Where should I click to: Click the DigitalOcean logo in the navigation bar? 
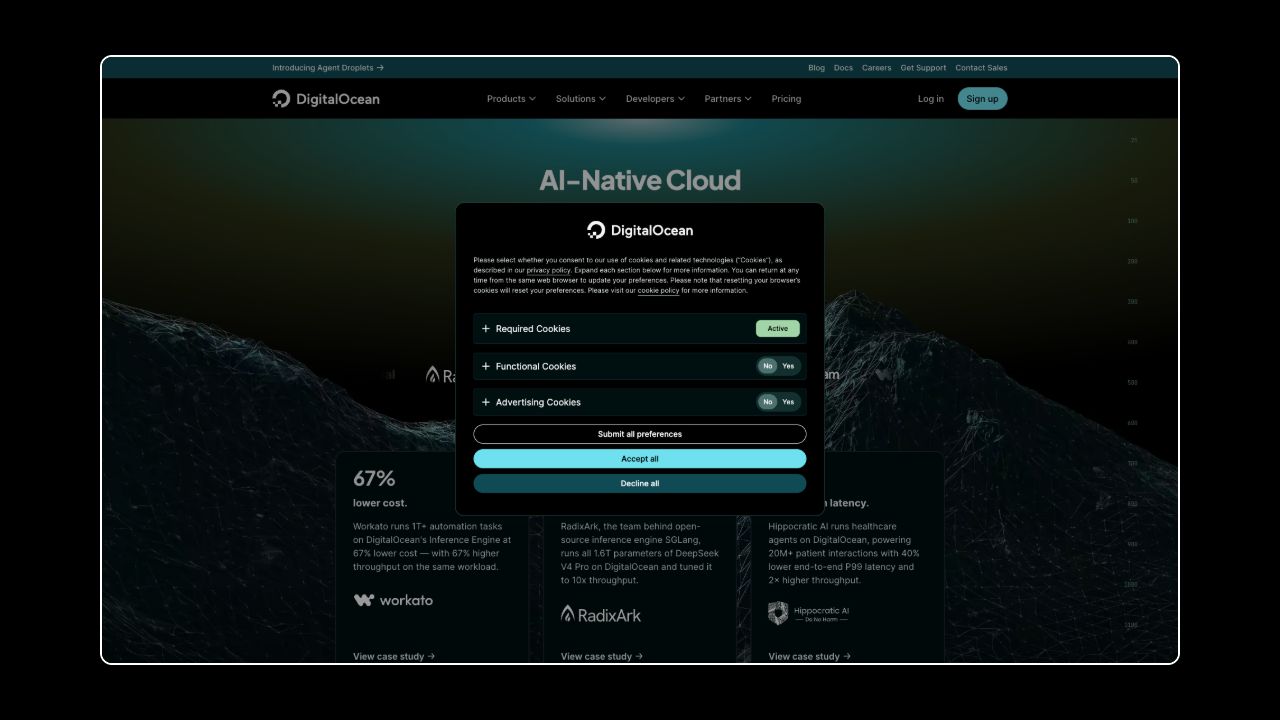[x=326, y=98]
